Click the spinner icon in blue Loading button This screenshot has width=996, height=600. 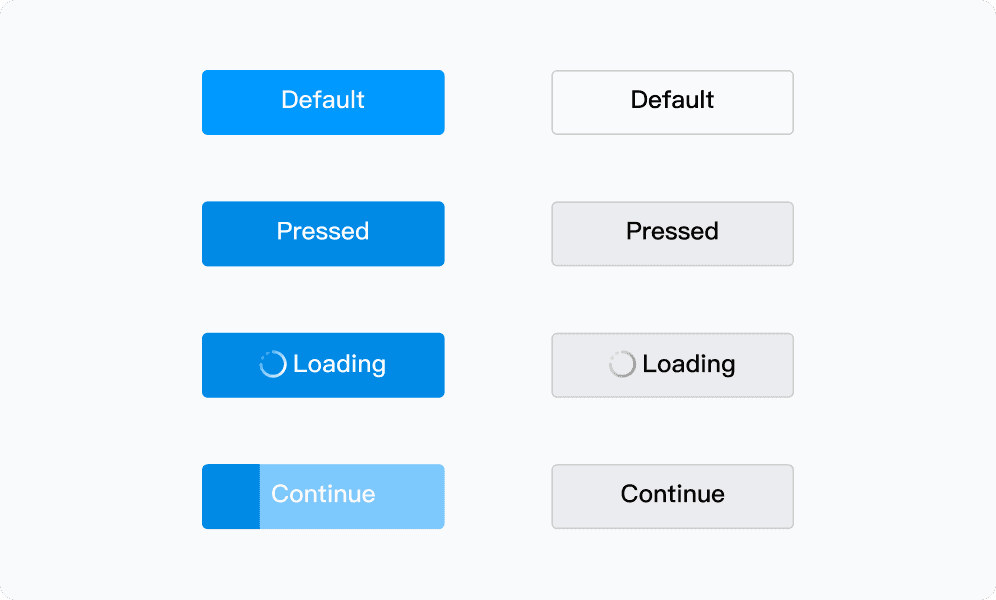coord(273,364)
